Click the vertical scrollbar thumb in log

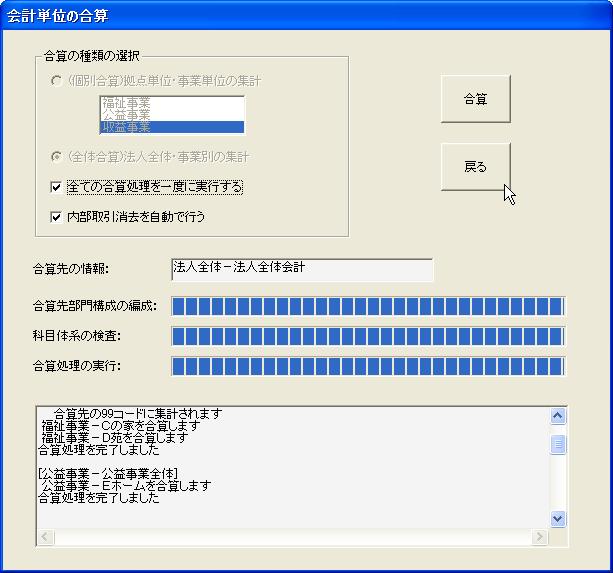[x=558, y=444]
